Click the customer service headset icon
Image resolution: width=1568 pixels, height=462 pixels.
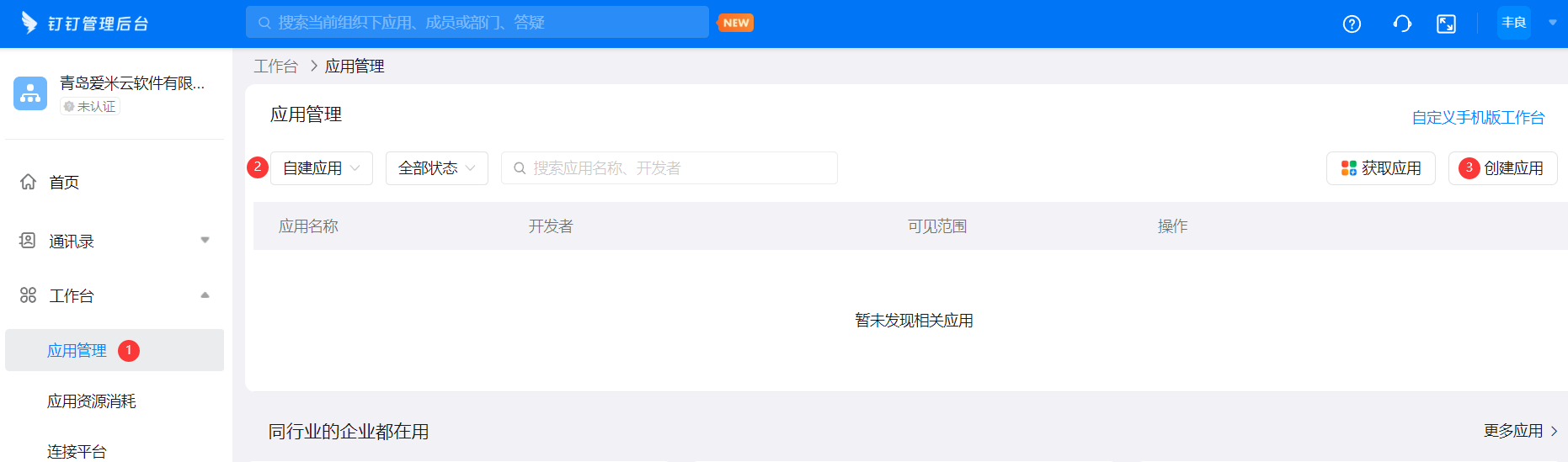click(x=1402, y=24)
